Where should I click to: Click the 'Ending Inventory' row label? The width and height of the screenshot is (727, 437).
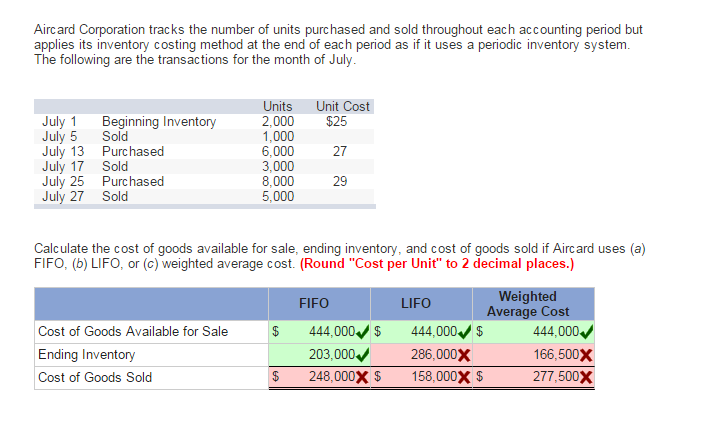pyautogui.click(x=87, y=355)
